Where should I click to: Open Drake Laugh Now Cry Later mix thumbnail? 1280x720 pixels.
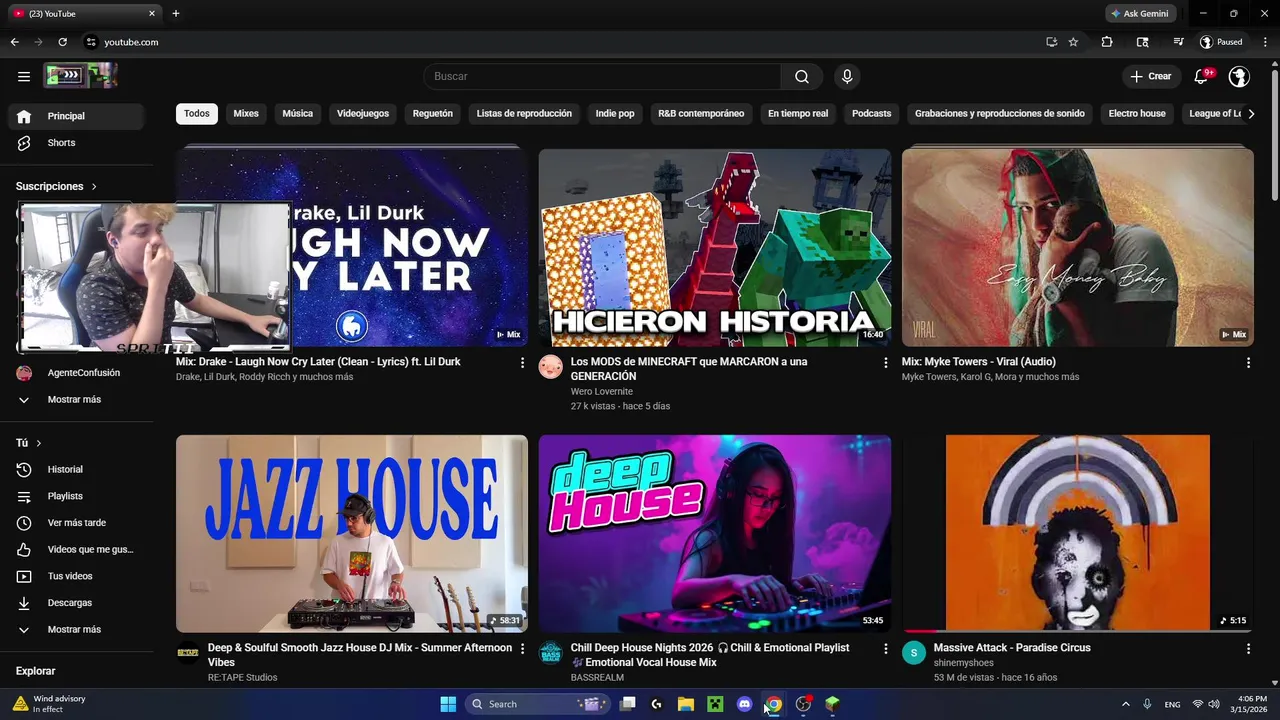coord(352,248)
